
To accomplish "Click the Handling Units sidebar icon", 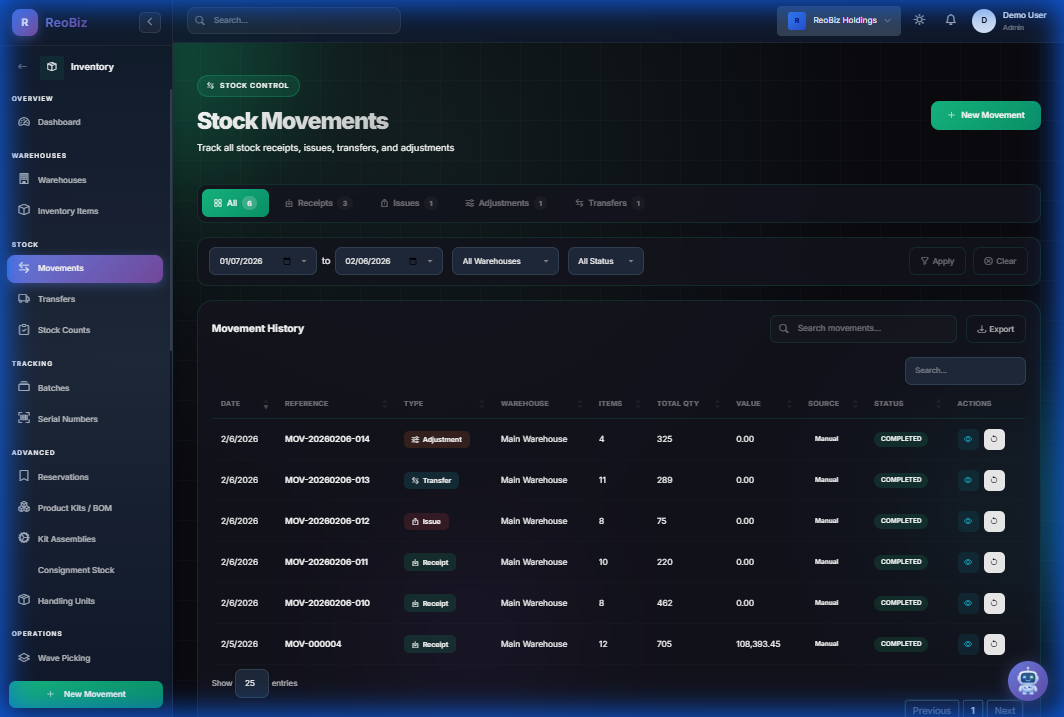I will [23, 600].
